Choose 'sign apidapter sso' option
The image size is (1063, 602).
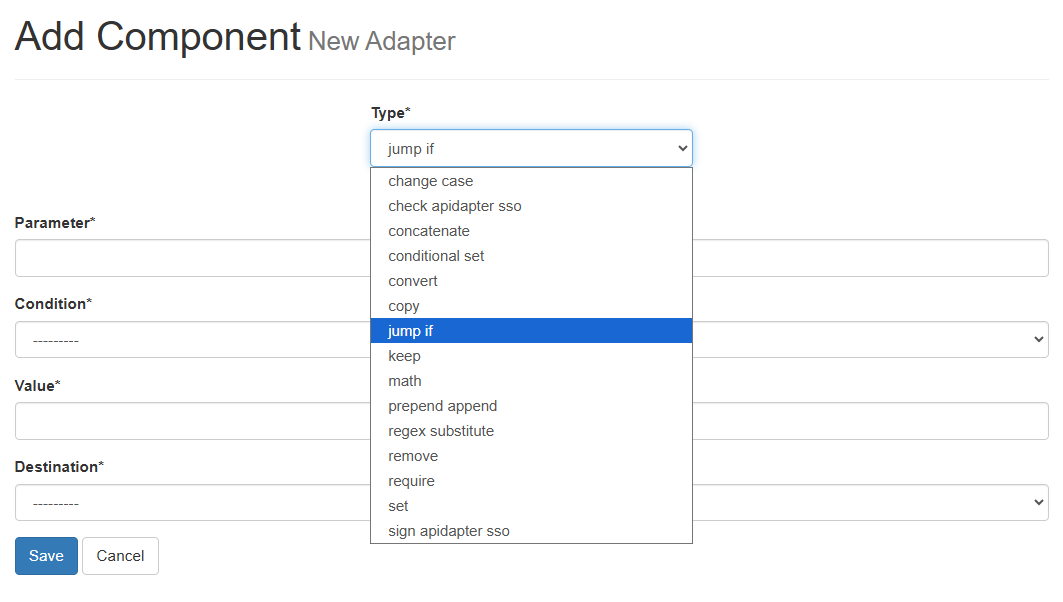point(449,531)
